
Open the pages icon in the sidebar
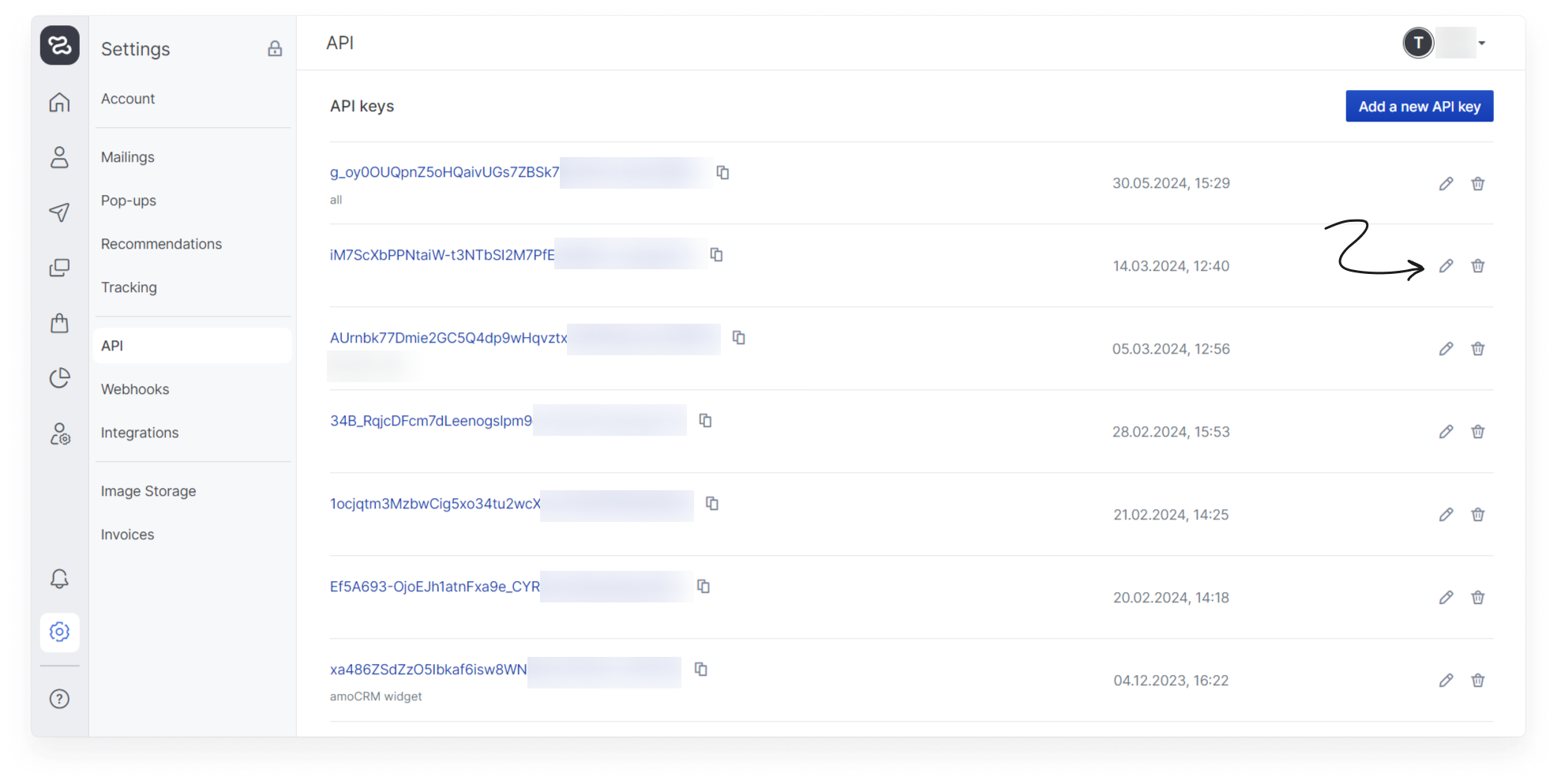click(59, 268)
